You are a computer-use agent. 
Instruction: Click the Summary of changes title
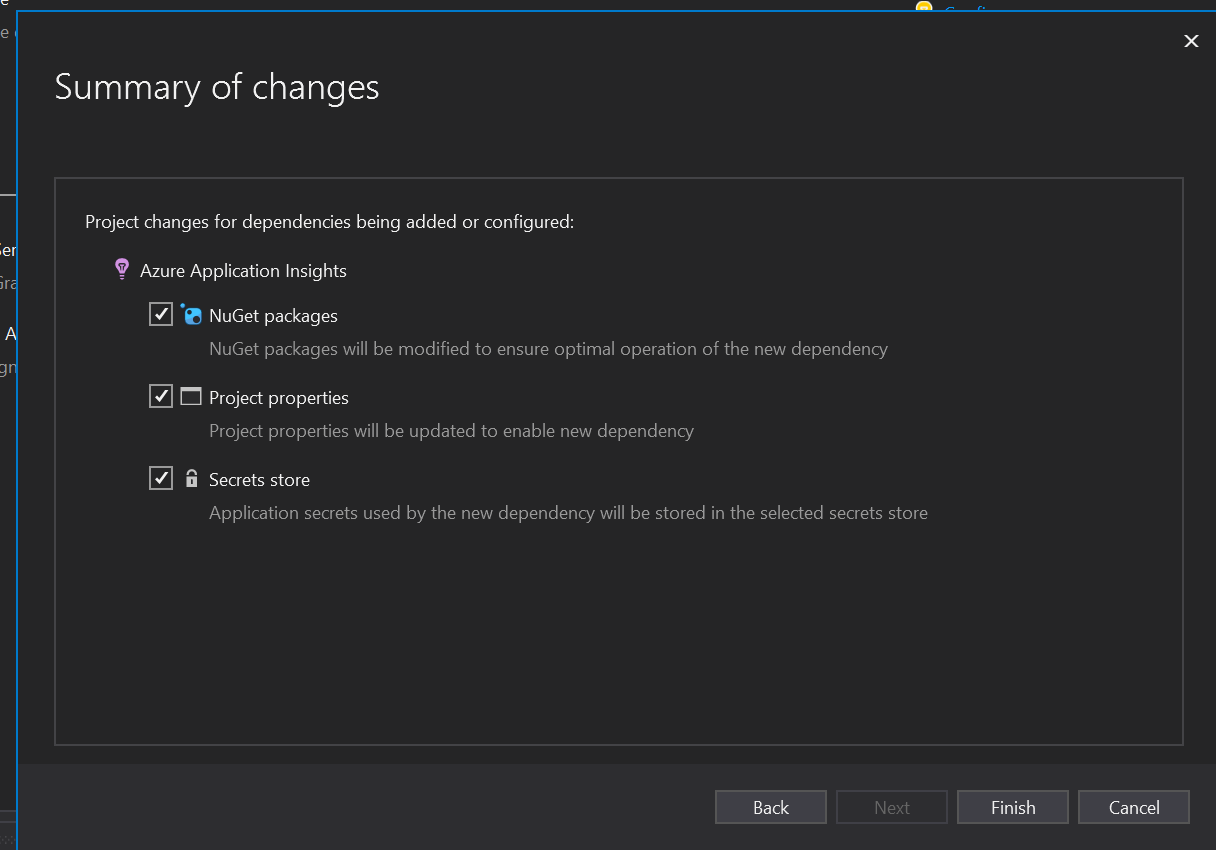pyautogui.click(x=217, y=87)
